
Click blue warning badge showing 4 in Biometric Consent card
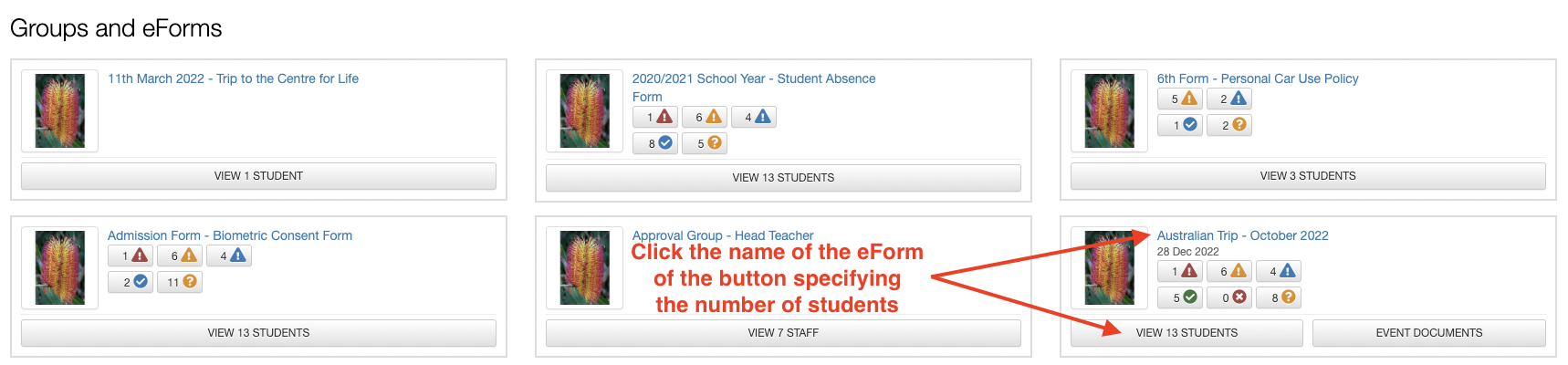tap(229, 256)
